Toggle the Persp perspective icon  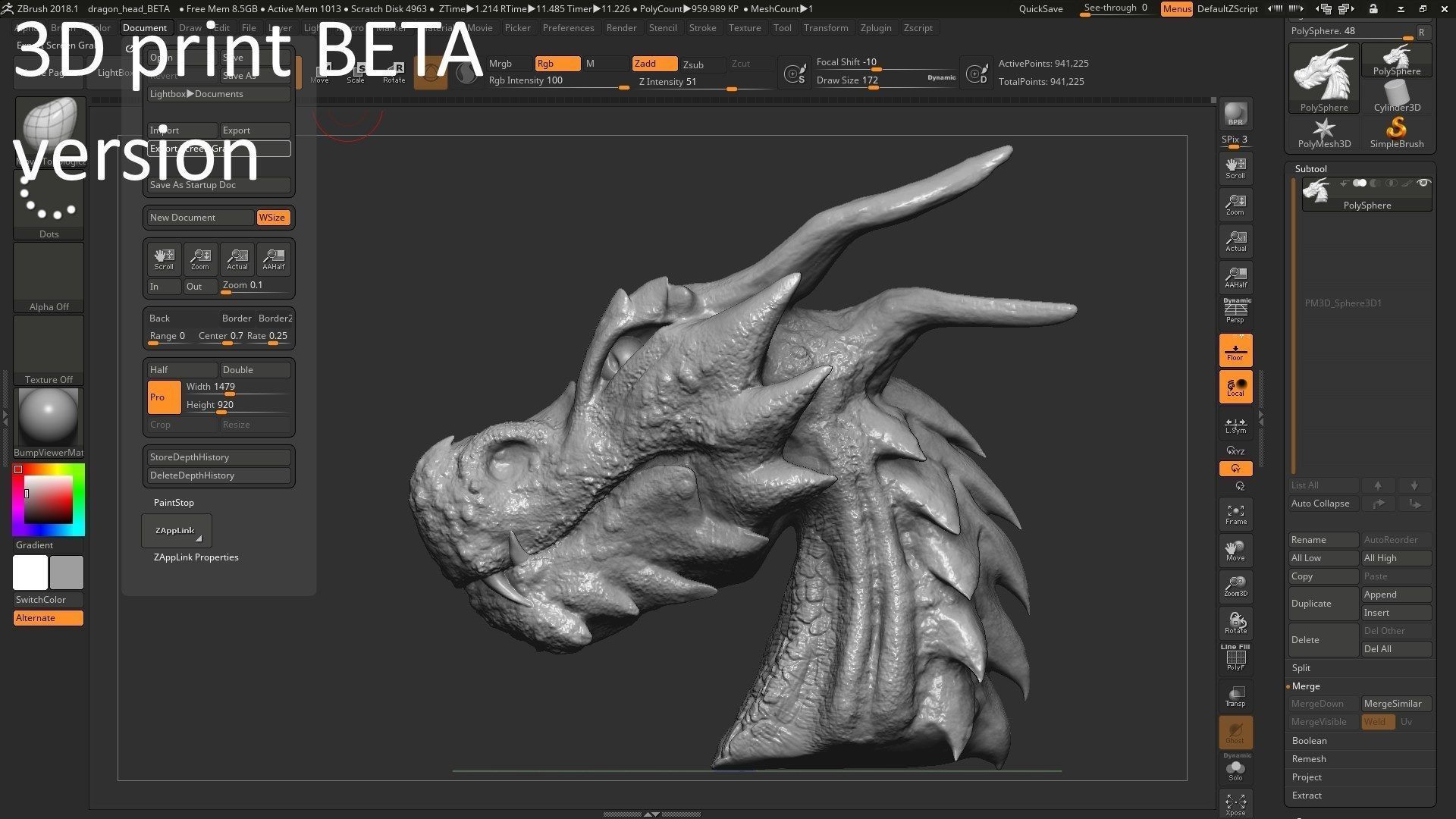pyautogui.click(x=1235, y=311)
